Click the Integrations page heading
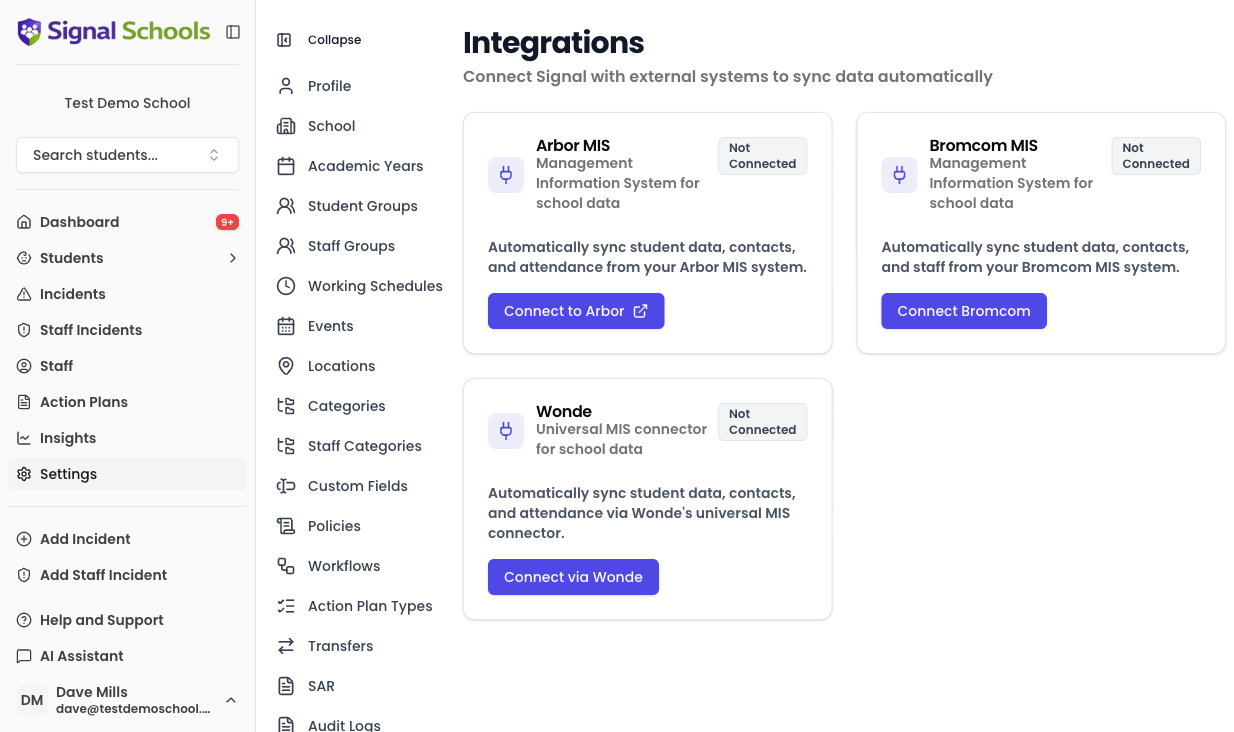1234x732 pixels. [553, 43]
